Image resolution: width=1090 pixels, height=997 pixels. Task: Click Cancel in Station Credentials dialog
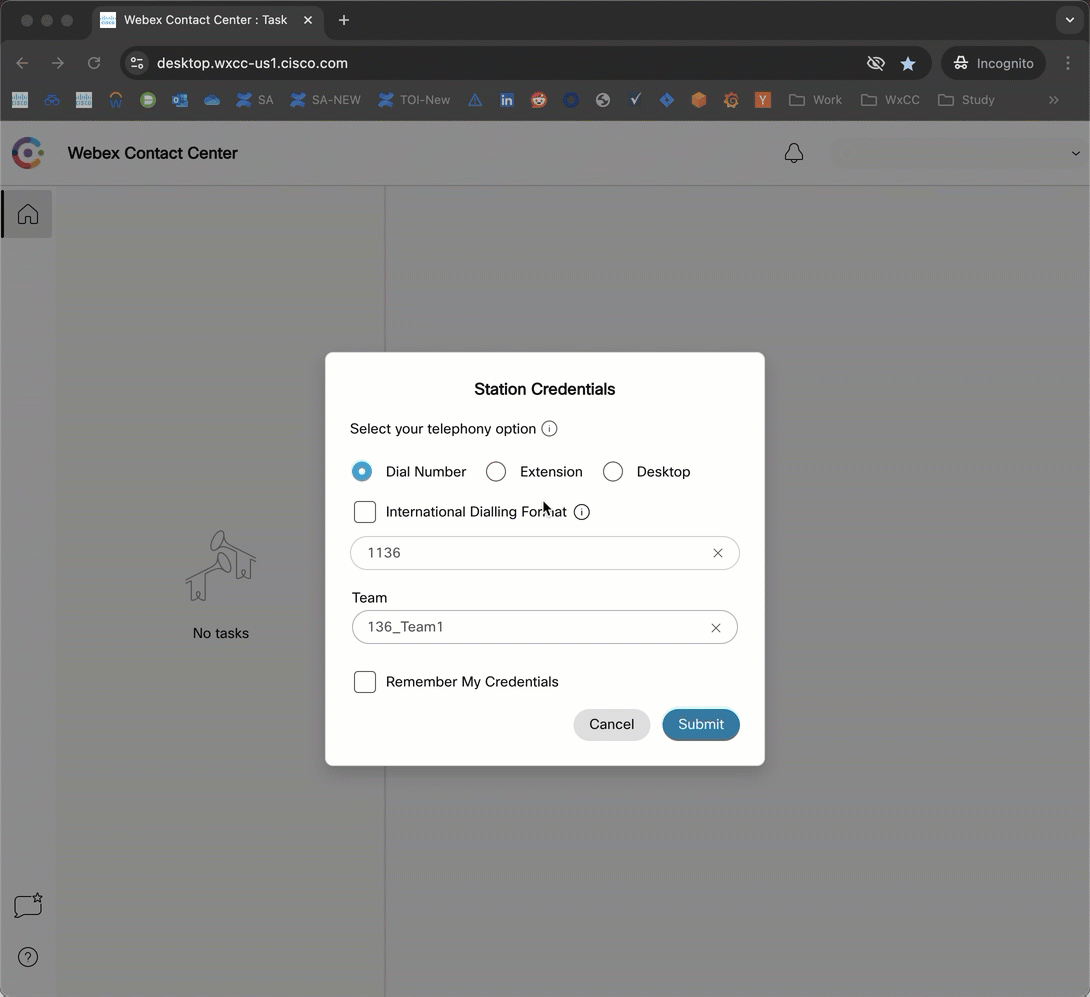pos(611,724)
